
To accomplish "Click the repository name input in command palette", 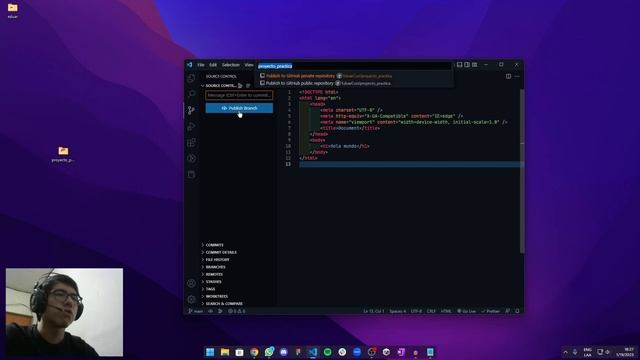I will (354, 66).
